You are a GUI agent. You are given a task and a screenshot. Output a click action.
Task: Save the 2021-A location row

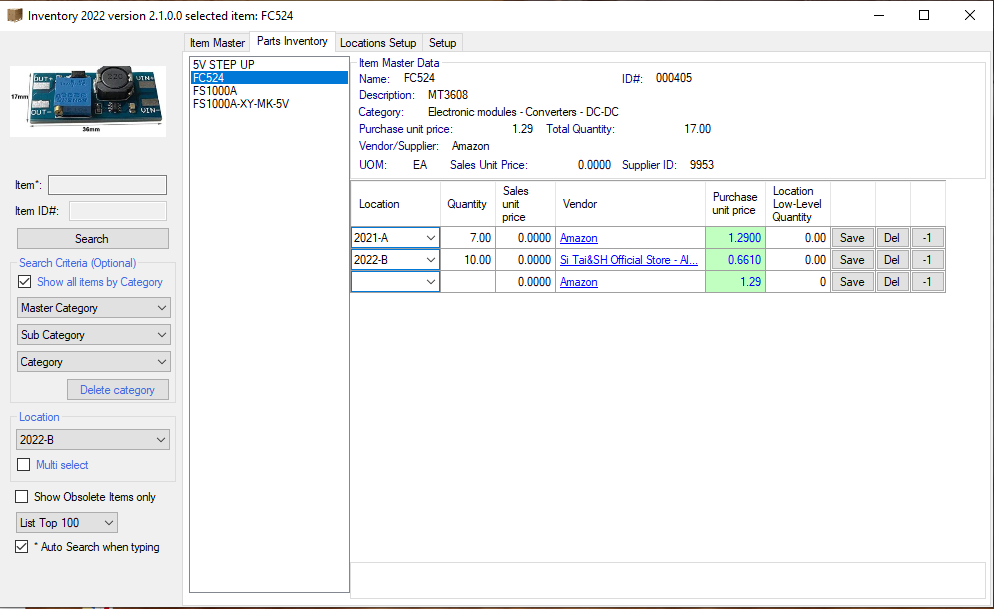coord(851,238)
